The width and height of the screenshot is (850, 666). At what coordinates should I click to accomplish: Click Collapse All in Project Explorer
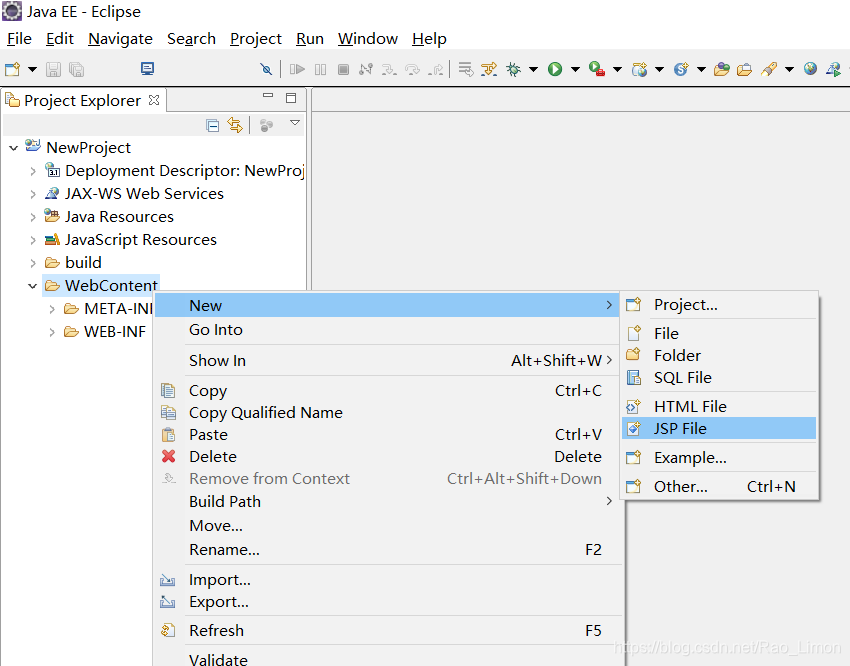(212, 126)
